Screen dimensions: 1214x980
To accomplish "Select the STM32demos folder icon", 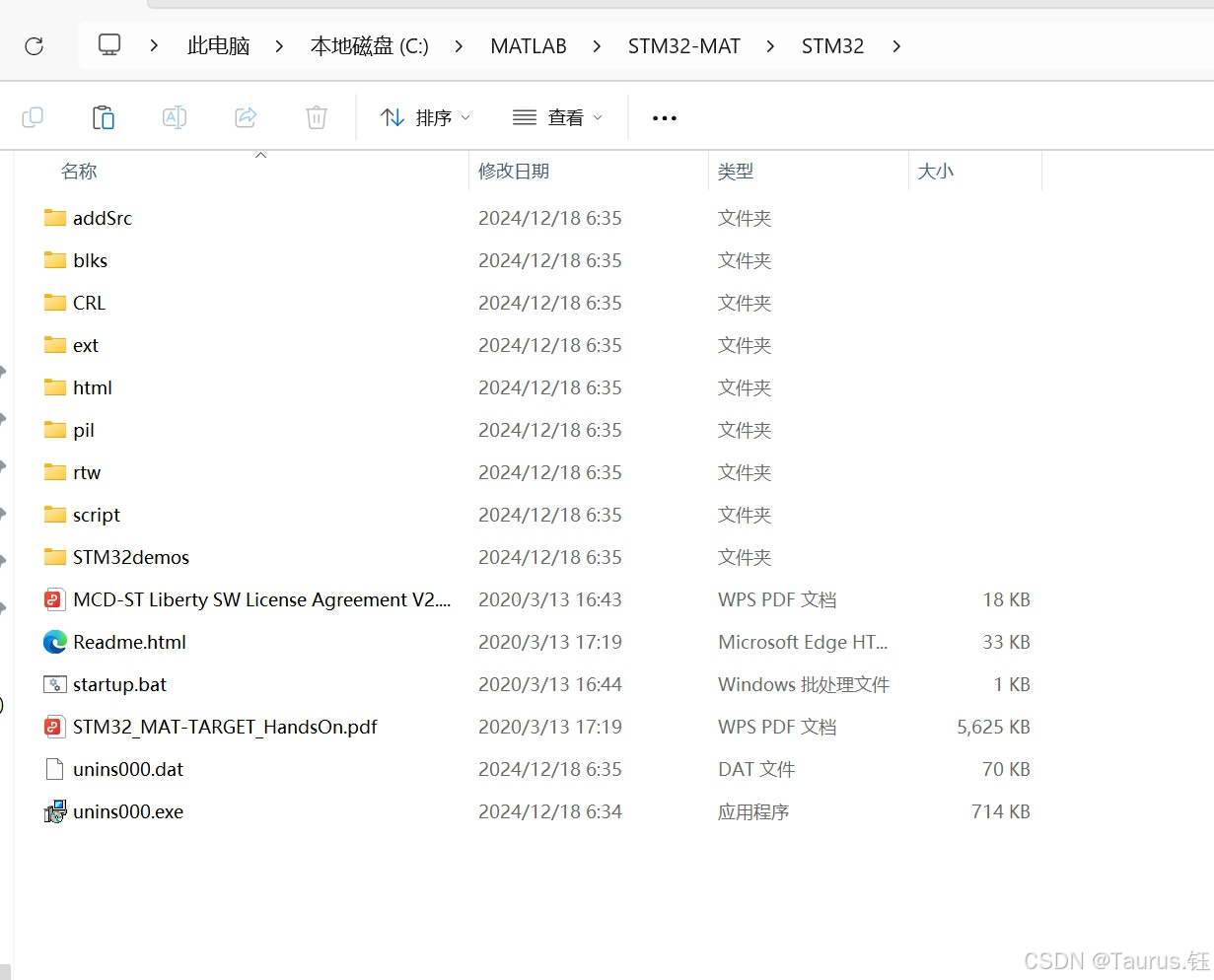I will click(55, 557).
